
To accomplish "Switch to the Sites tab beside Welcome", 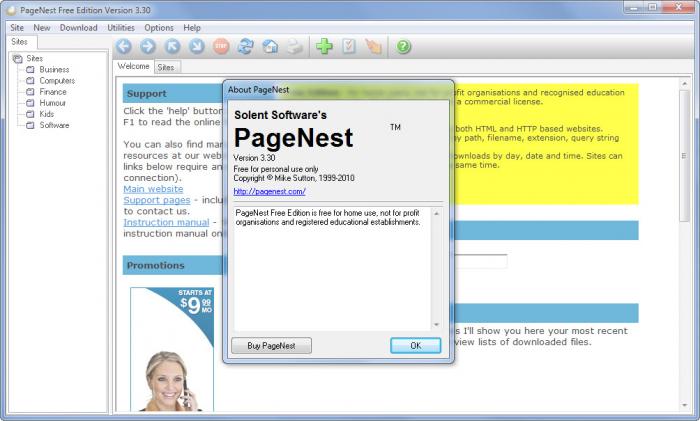I will tap(167, 67).
